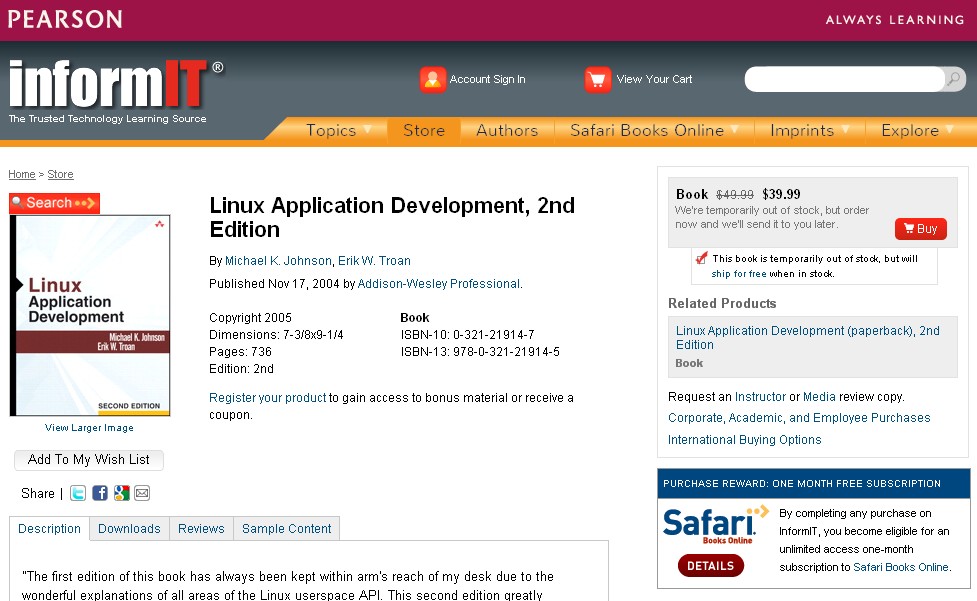Image resolution: width=977 pixels, height=601 pixels.
Task: Click the book title heading
Action: tap(392, 217)
